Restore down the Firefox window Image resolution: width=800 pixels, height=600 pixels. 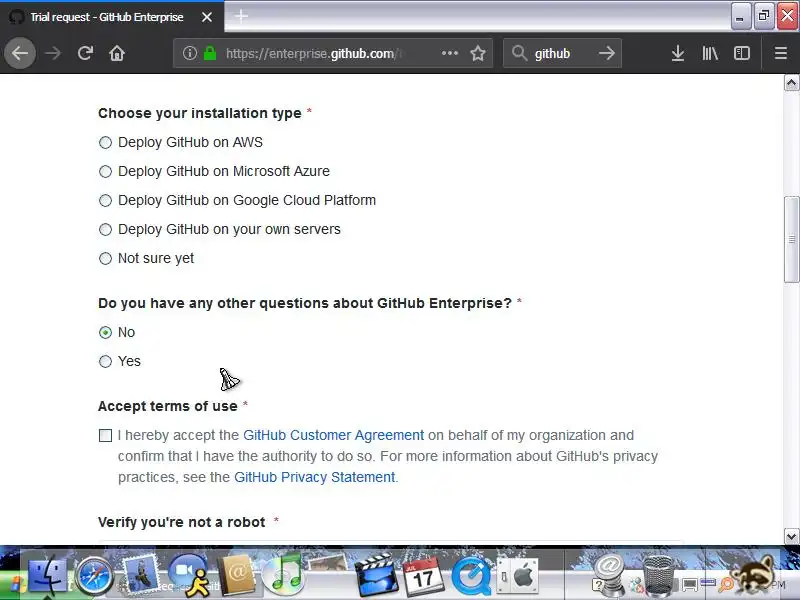coord(764,16)
